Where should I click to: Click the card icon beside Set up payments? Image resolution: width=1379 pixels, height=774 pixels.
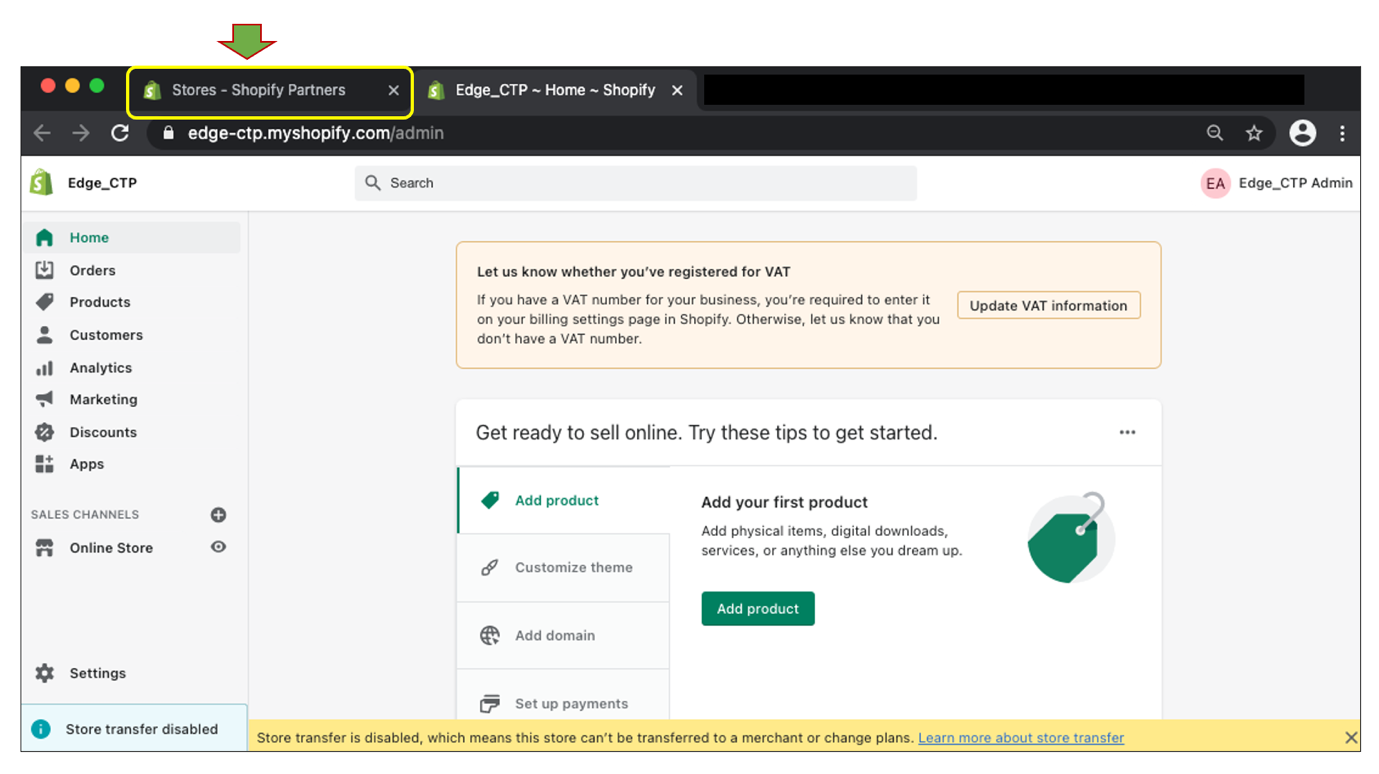(489, 704)
